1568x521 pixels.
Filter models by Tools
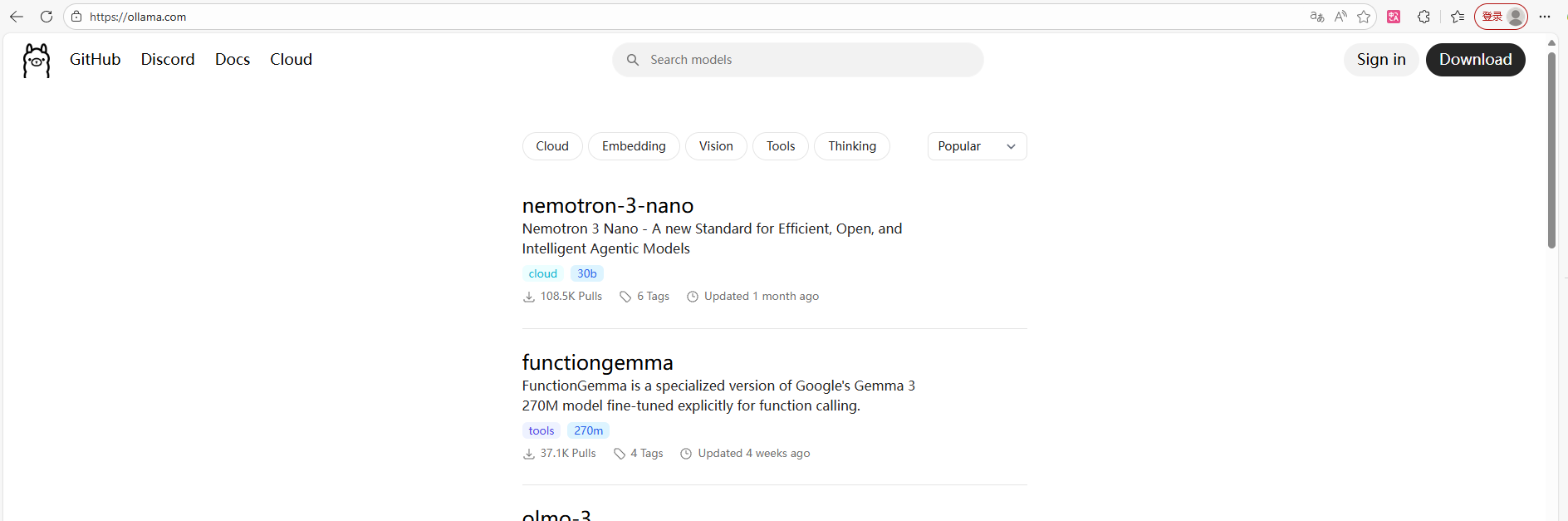pyautogui.click(x=781, y=146)
